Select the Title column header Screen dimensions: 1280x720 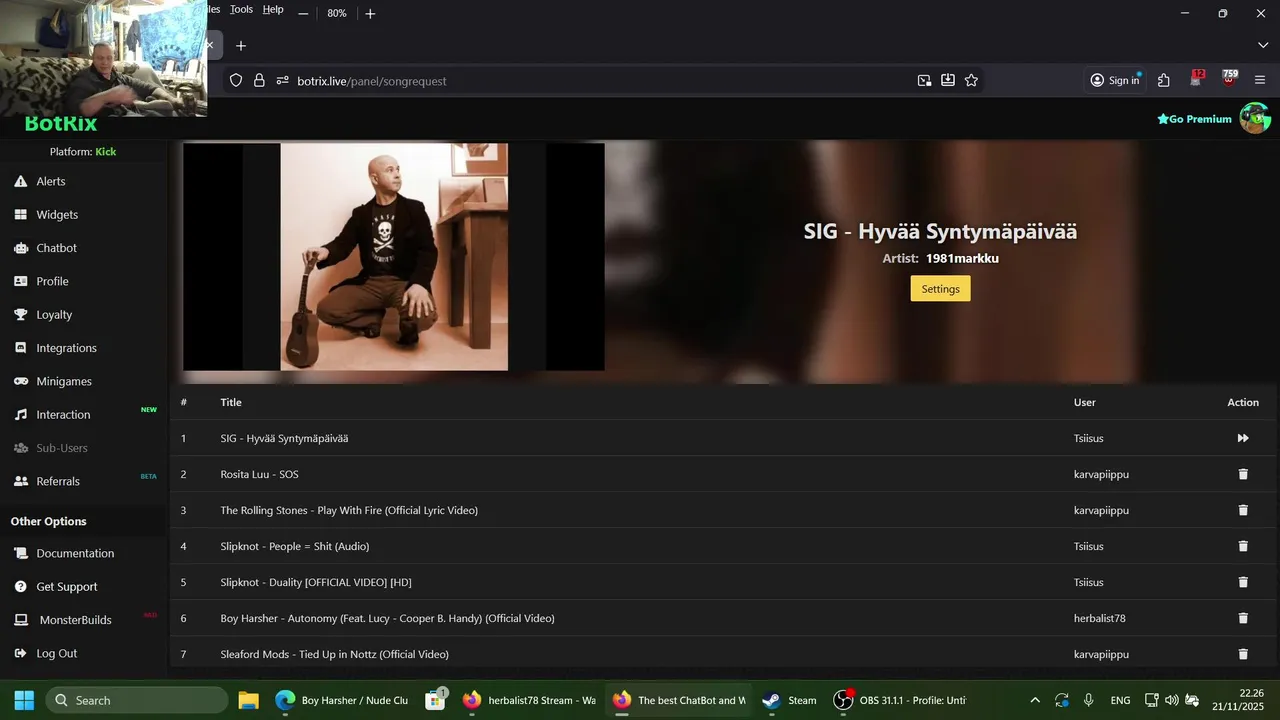click(x=231, y=402)
